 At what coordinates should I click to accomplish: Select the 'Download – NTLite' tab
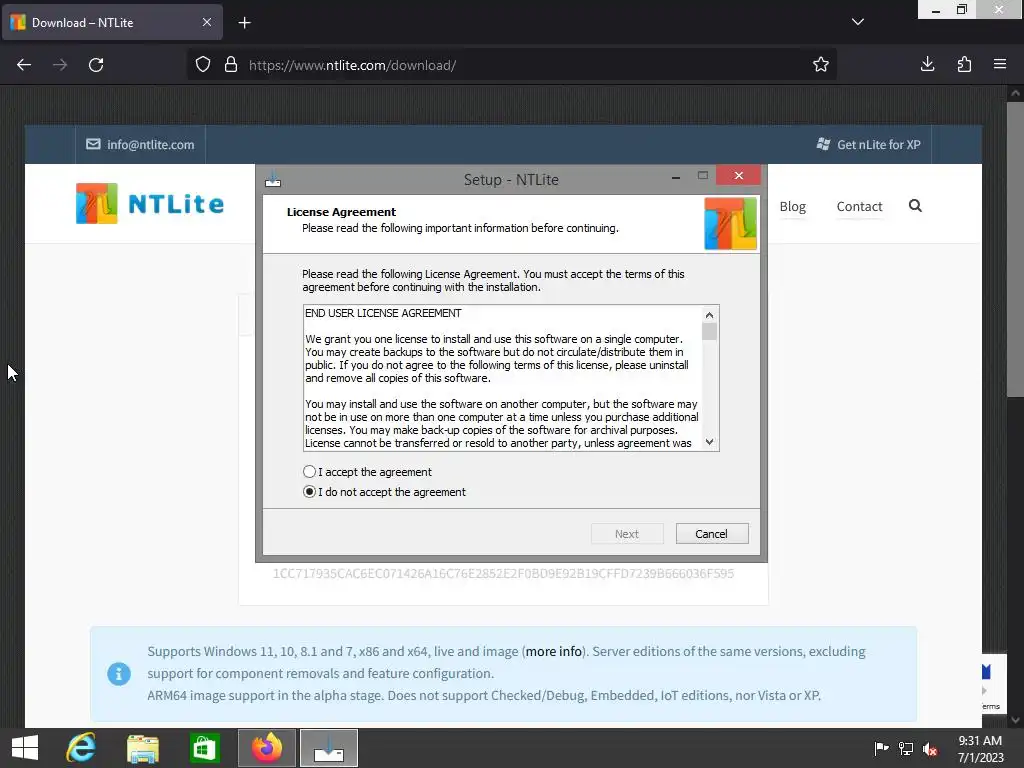(x=112, y=22)
